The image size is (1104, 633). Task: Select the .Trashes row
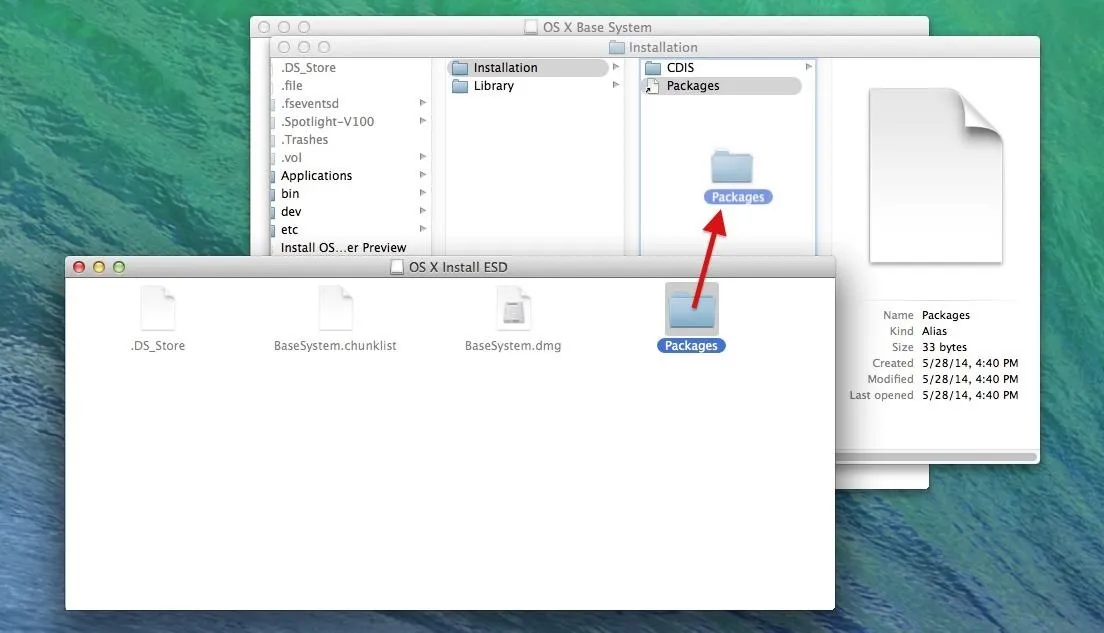click(x=351, y=139)
